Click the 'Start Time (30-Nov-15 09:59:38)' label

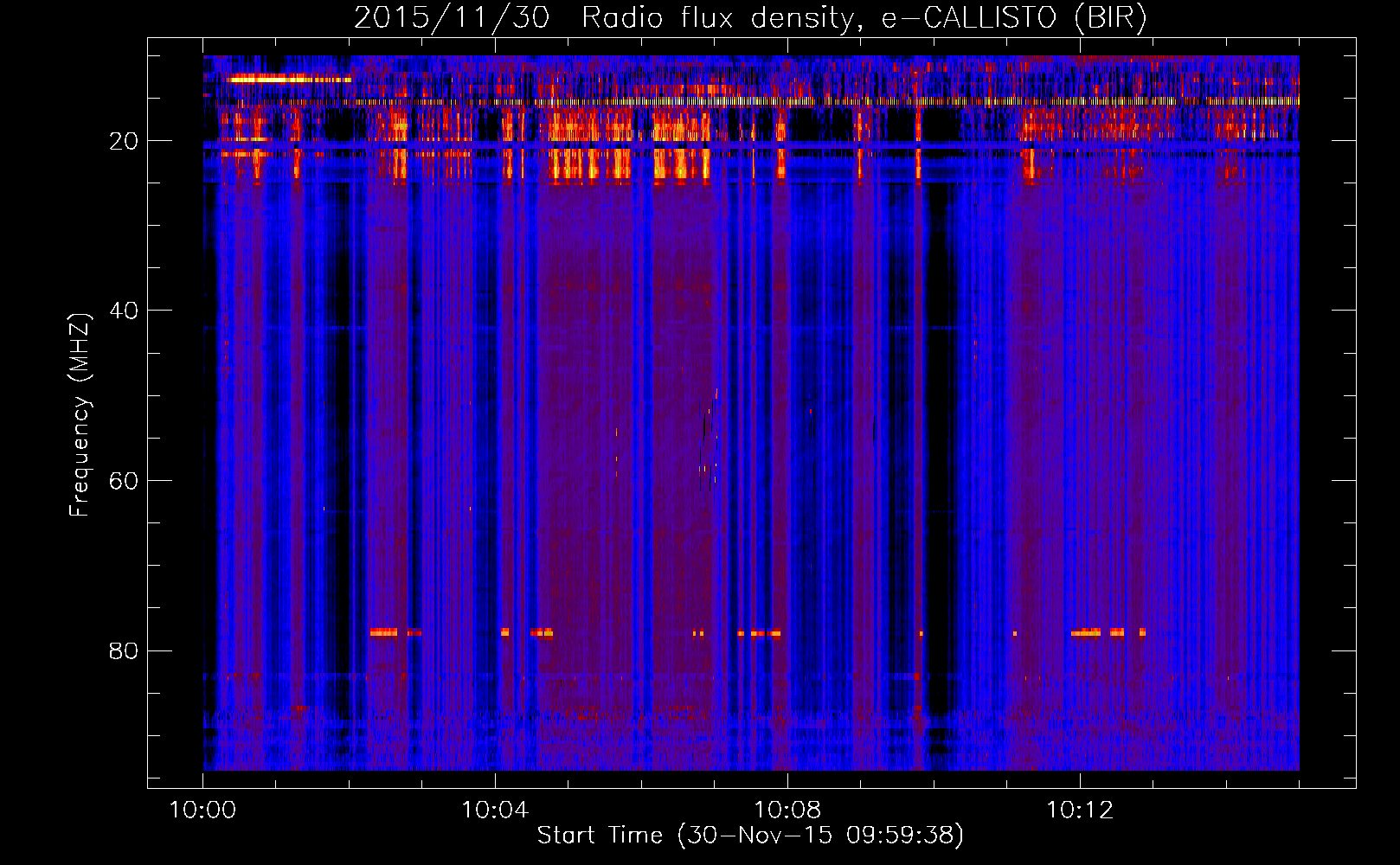click(750, 836)
